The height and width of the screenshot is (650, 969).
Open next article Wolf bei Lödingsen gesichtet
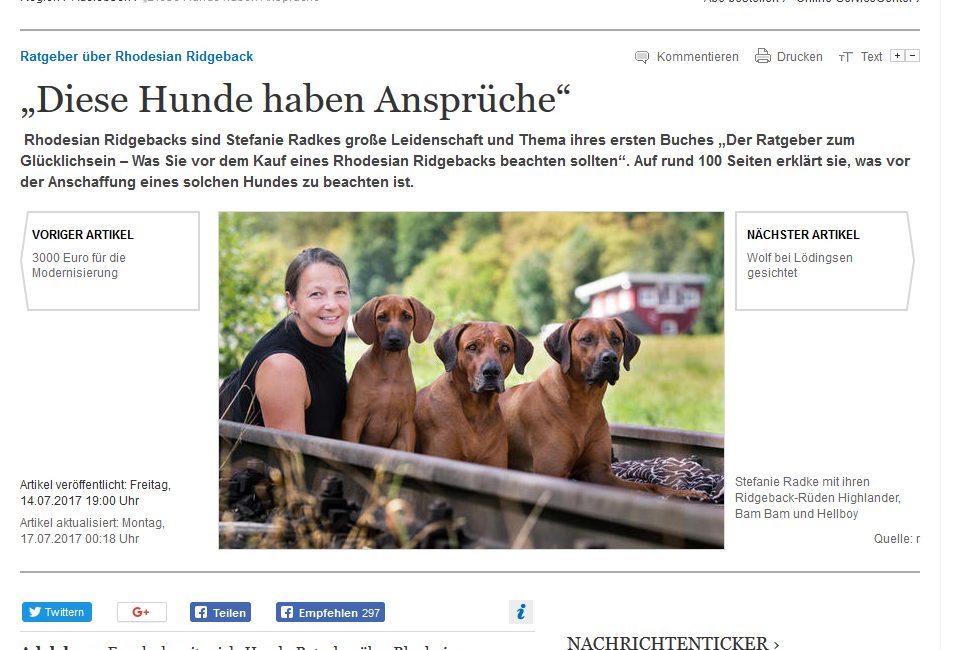tap(800, 265)
